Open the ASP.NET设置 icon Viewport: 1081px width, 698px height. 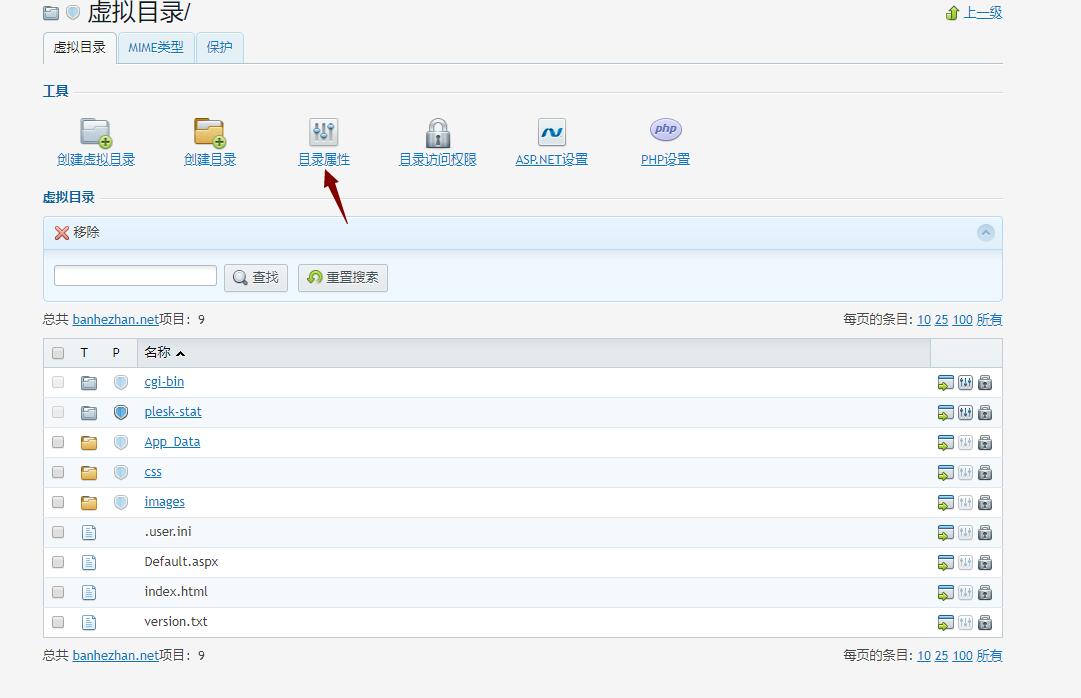point(551,132)
